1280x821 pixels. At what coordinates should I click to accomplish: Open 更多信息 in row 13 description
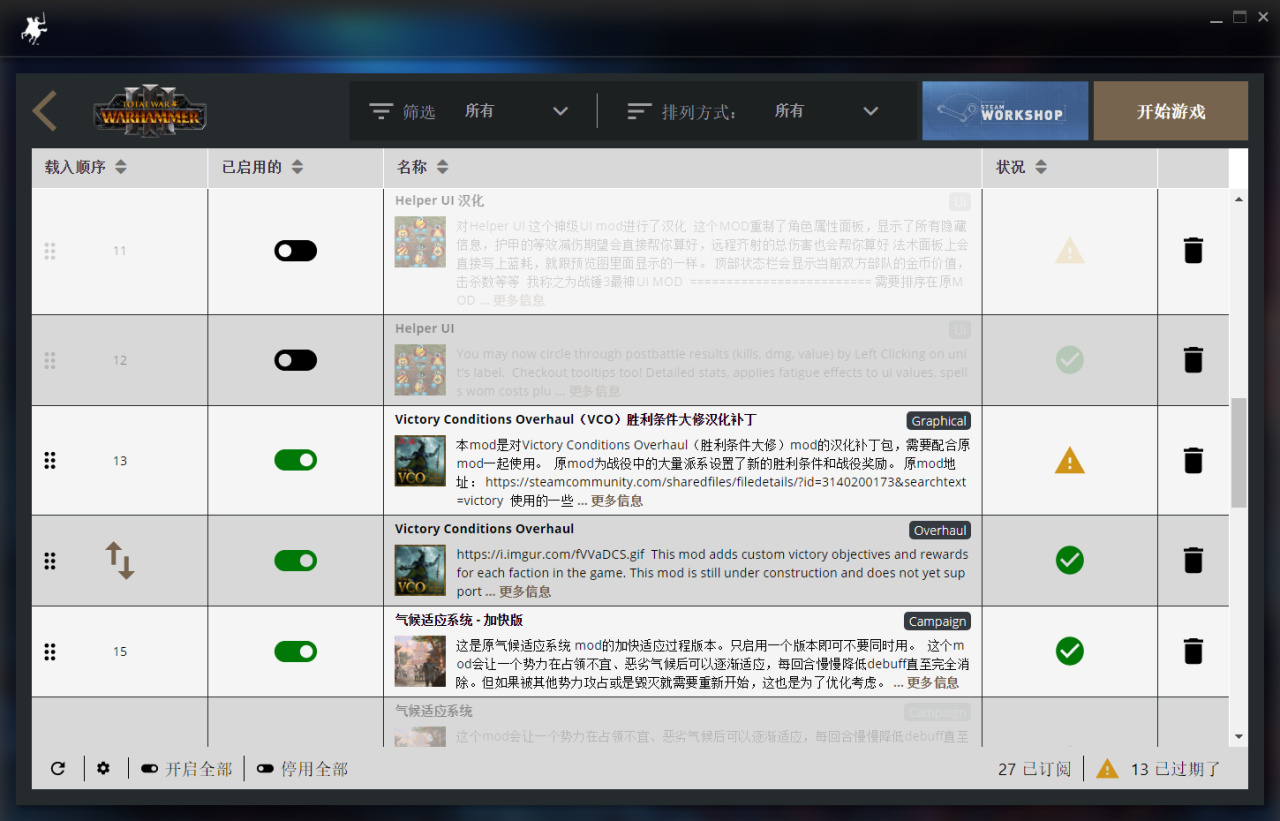[x=617, y=501]
